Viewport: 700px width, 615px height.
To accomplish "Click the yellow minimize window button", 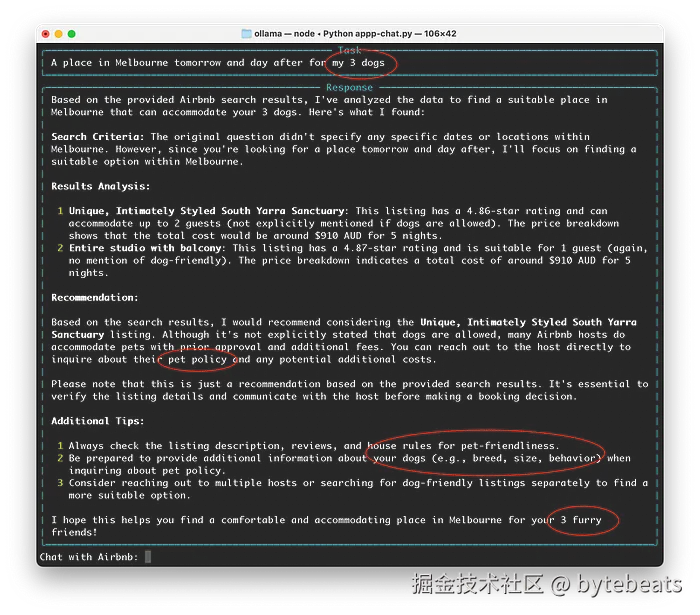I will tap(58, 34).
